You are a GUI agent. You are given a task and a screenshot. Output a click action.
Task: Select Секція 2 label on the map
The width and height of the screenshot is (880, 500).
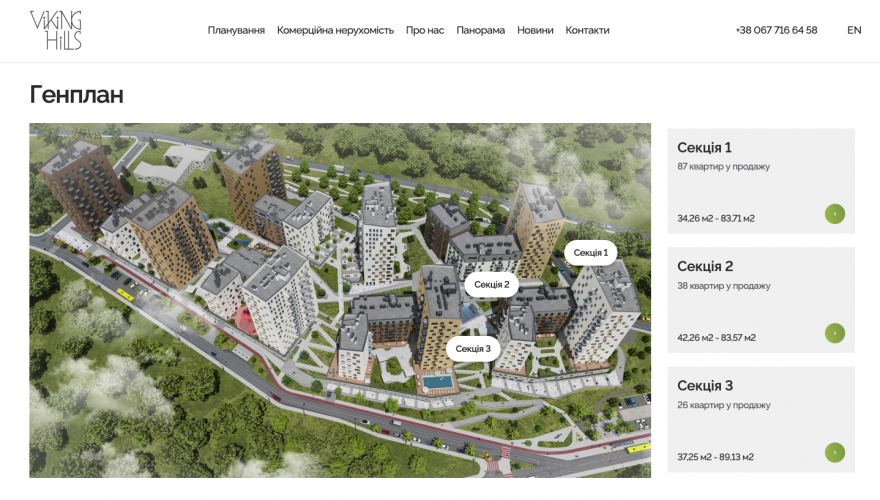(x=492, y=285)
